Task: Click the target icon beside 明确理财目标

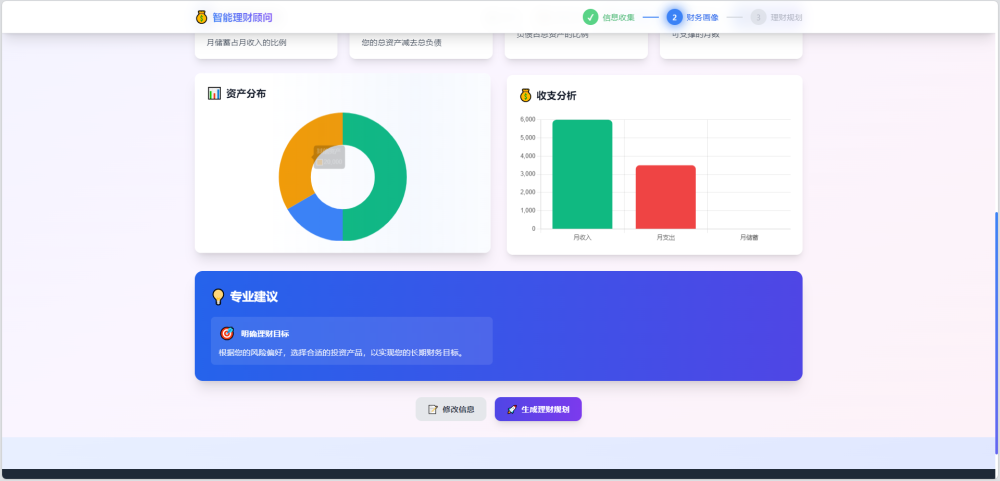Action: (x=227, y=334)
